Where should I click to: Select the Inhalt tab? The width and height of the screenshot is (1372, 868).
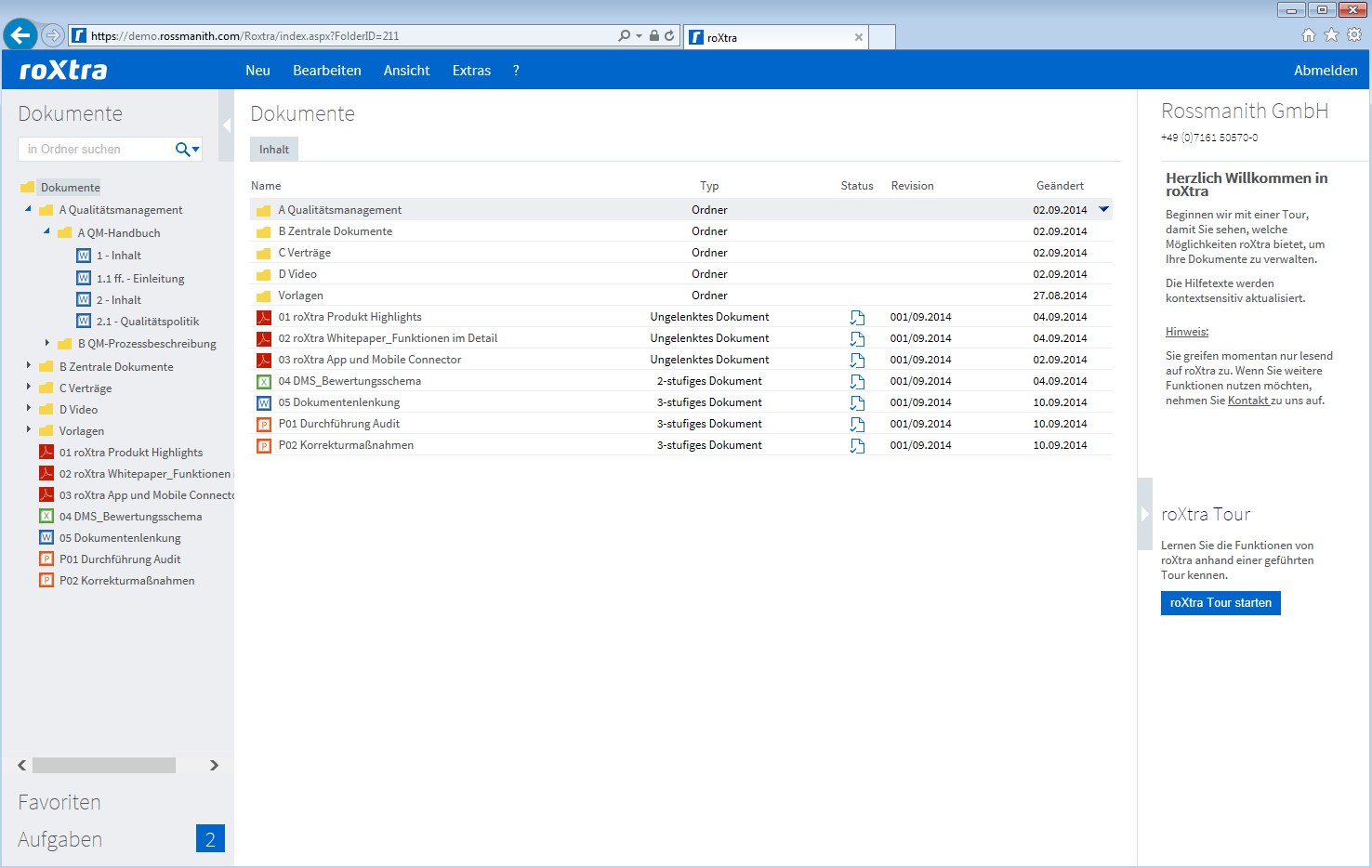(274, 150)
